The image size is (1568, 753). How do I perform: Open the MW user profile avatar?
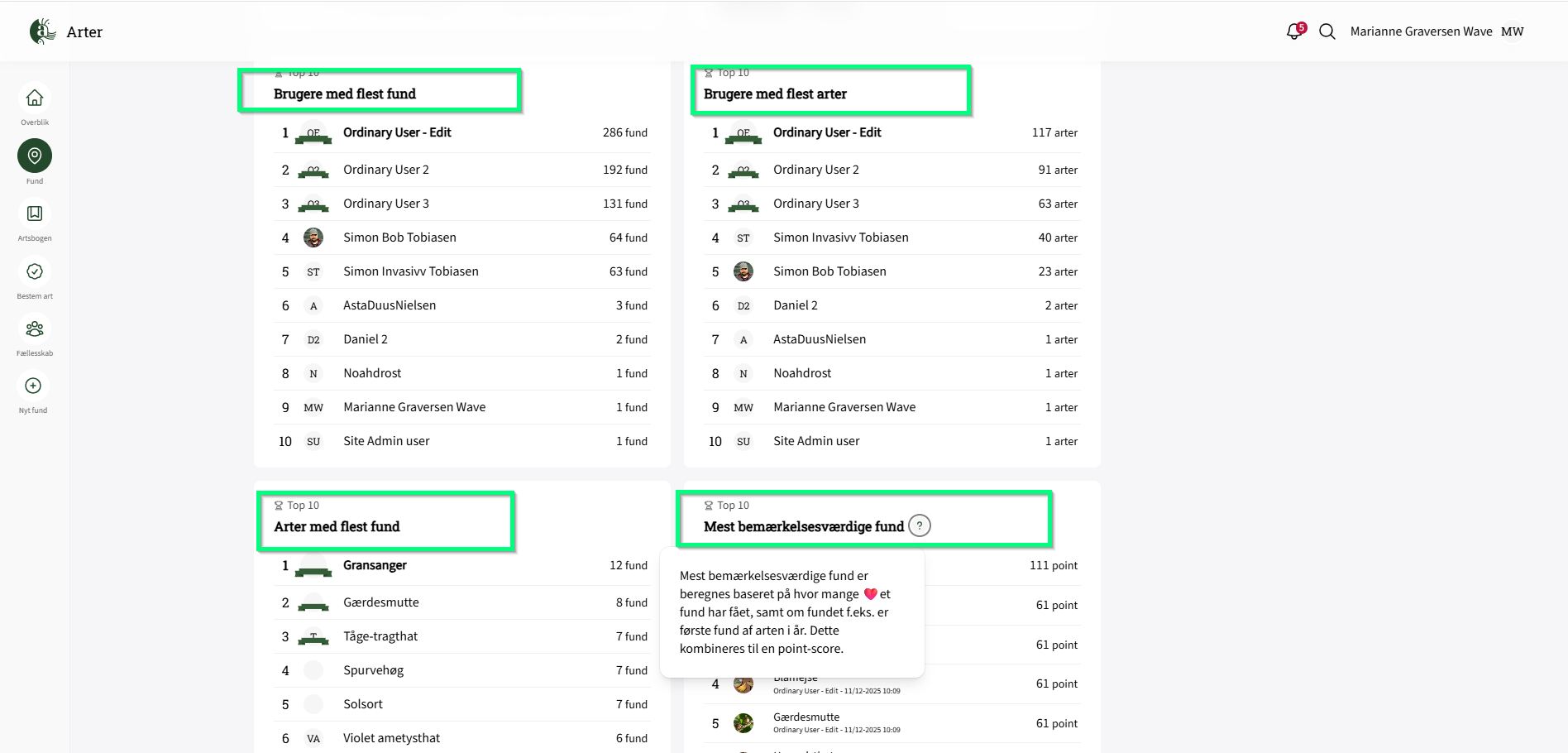pyautogui.click(x=1513, y=31)
